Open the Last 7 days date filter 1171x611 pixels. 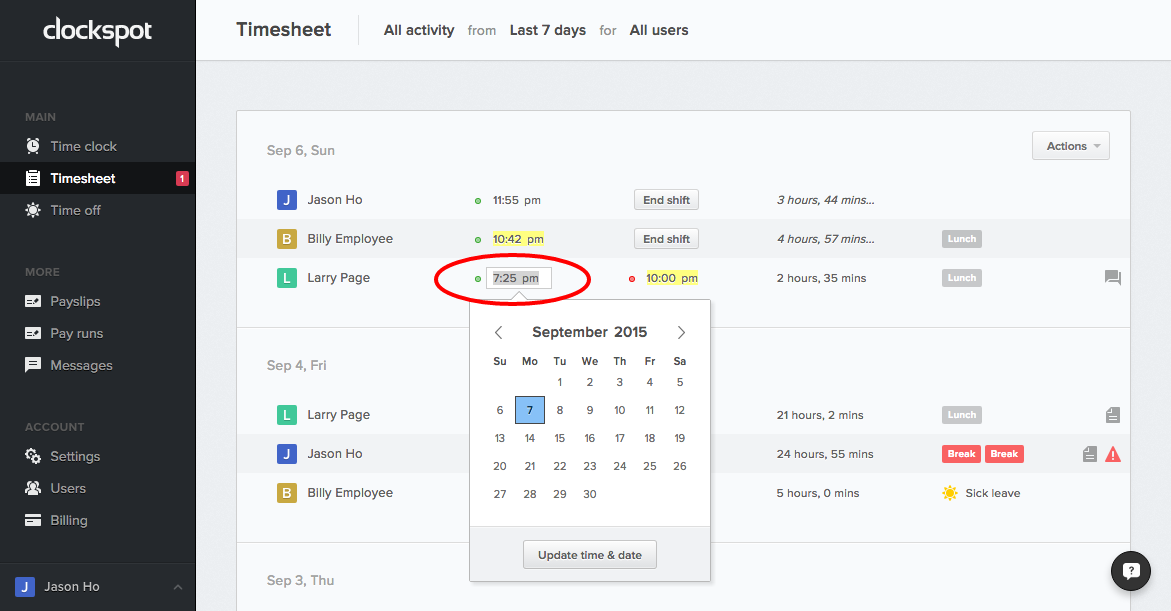547,31
